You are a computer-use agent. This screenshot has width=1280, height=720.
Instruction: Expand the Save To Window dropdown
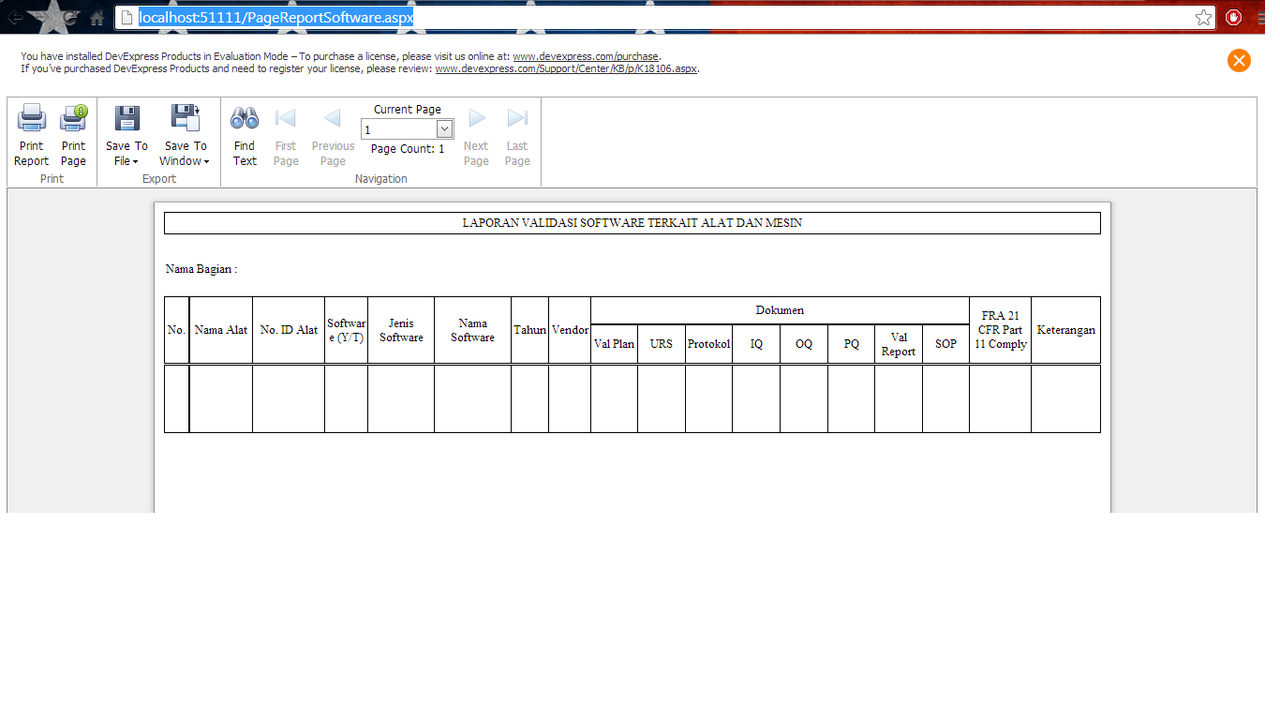coord(186,154)
